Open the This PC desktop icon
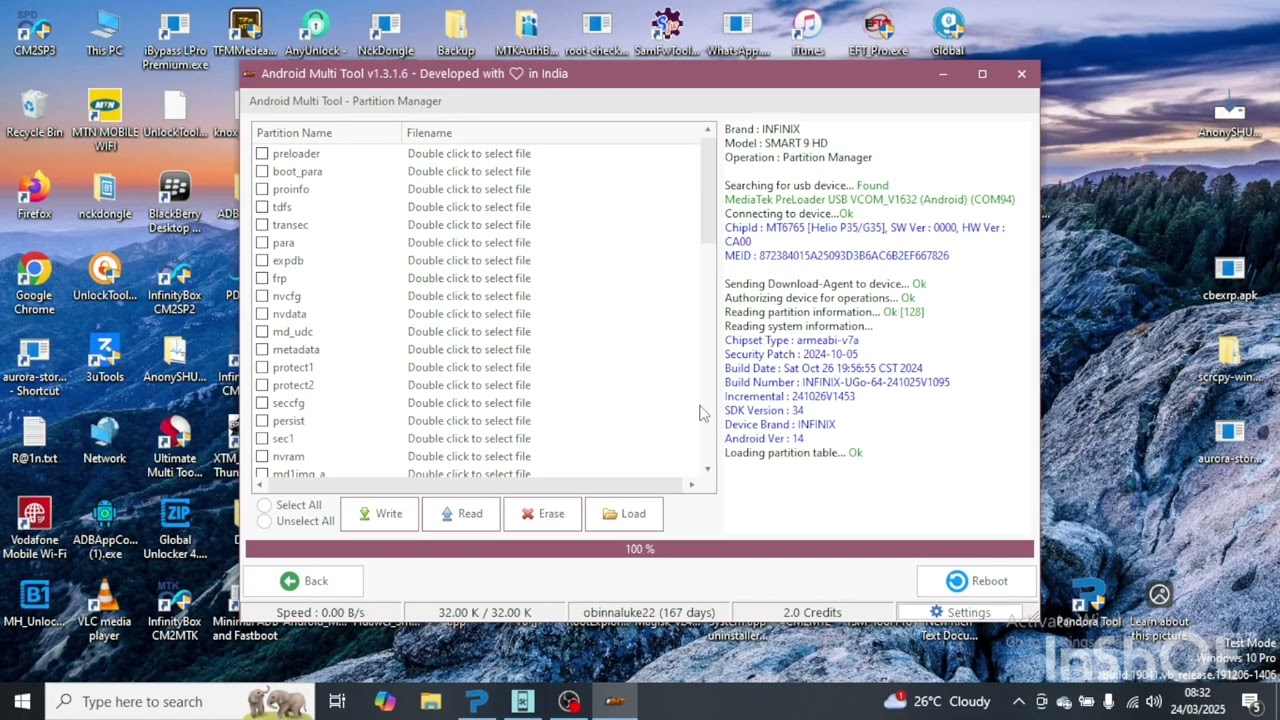This screenshot has height=720, width=1280. (x=104, y=33)
